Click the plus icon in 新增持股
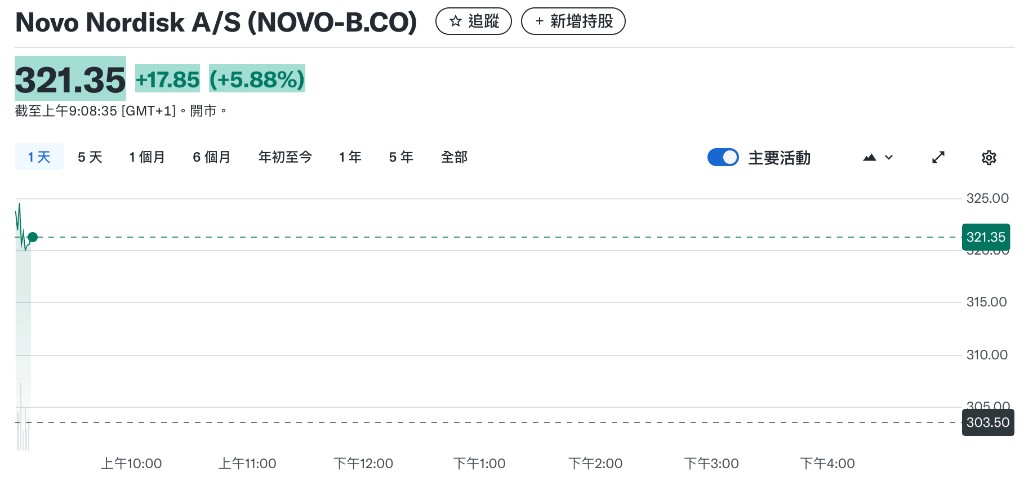Image resolution: width=1024 pixels, height=481 pixels. click(540, 21)
